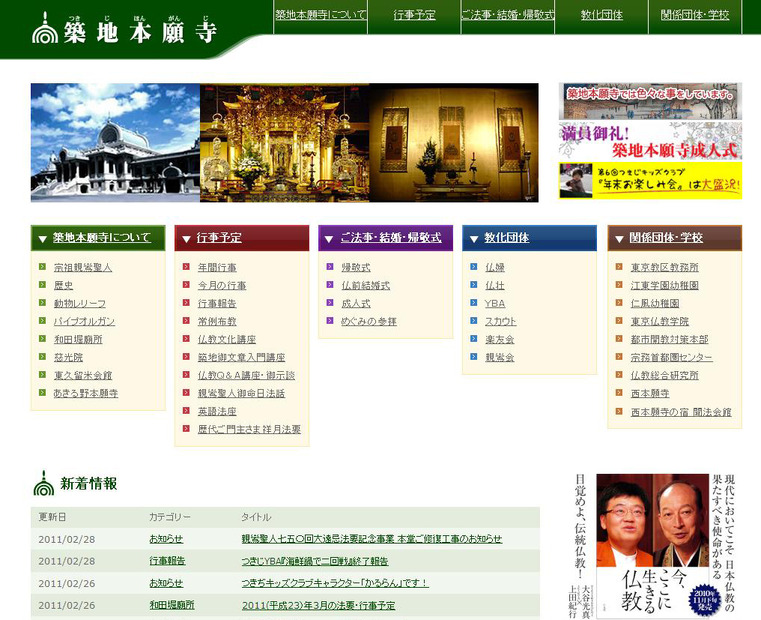The image size is (761, 620).
Task: Click the orange arrow icon beside 東京教区教務所
Action: 619,267
